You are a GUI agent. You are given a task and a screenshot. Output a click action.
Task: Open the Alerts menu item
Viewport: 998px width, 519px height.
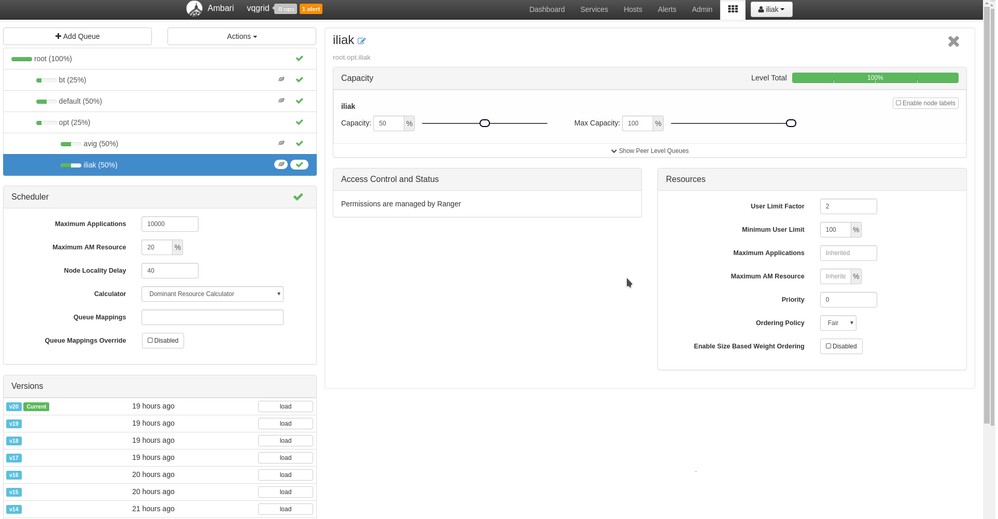(x=667, y=9)
